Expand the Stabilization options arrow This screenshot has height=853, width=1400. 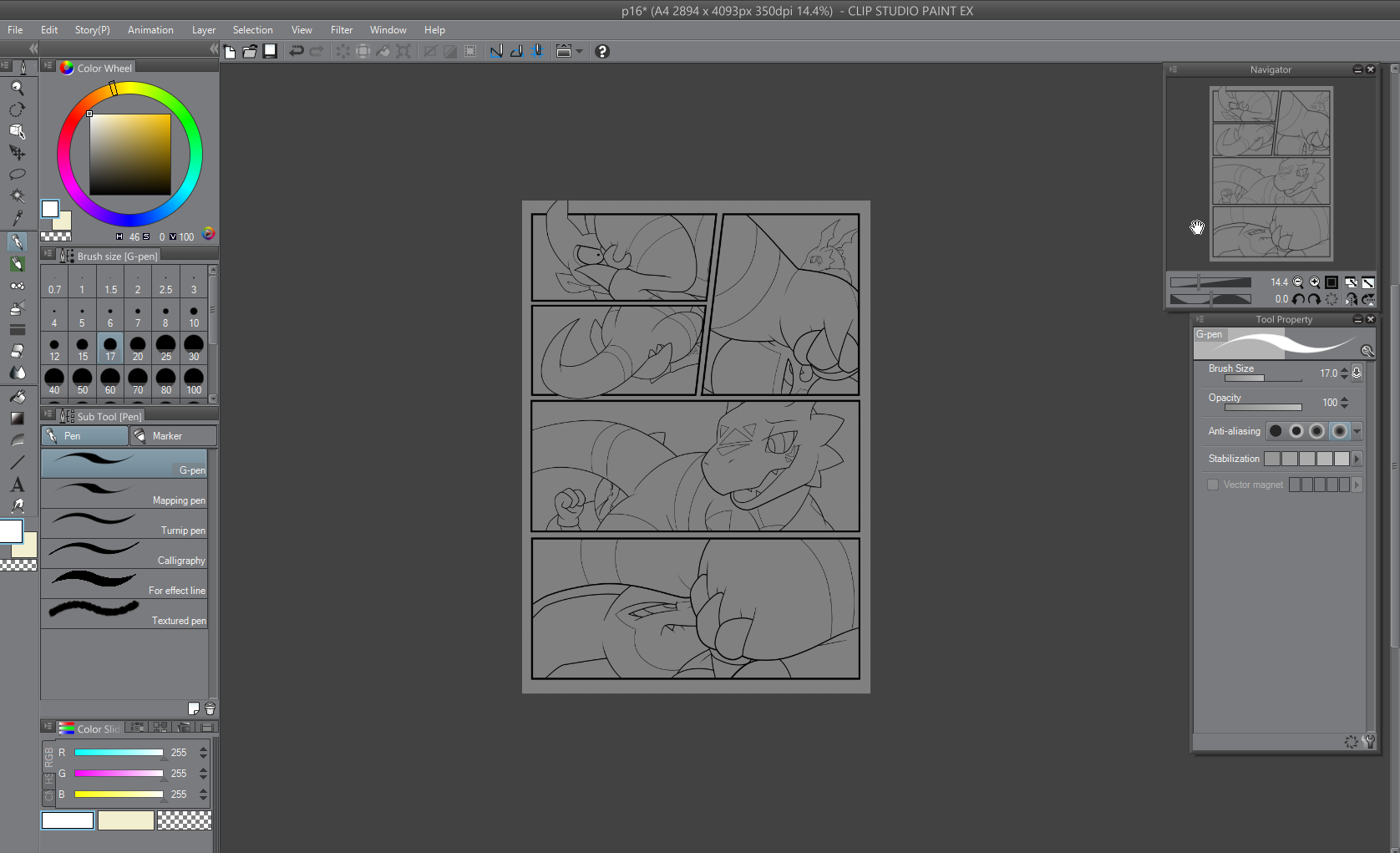[x=1357, y=459]
